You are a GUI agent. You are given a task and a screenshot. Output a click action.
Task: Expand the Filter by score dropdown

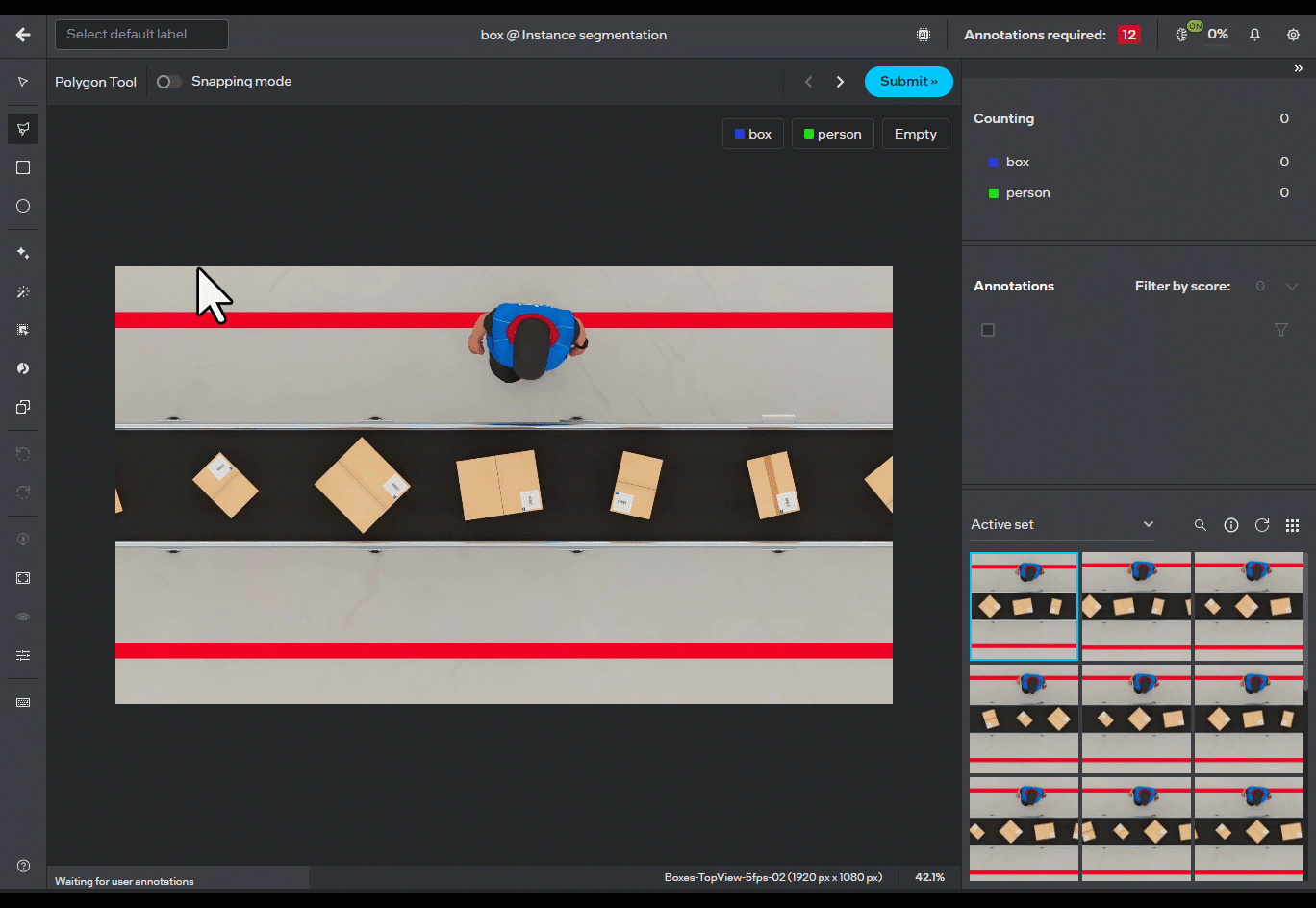point(1292,287)
